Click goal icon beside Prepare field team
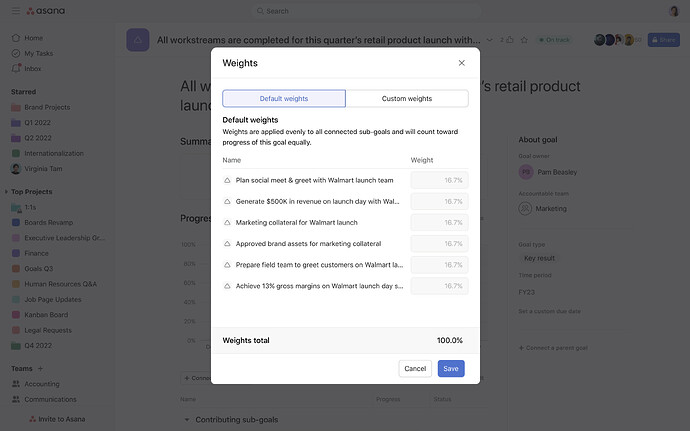Viewport: 690px width, 431px height. [227, 265]
